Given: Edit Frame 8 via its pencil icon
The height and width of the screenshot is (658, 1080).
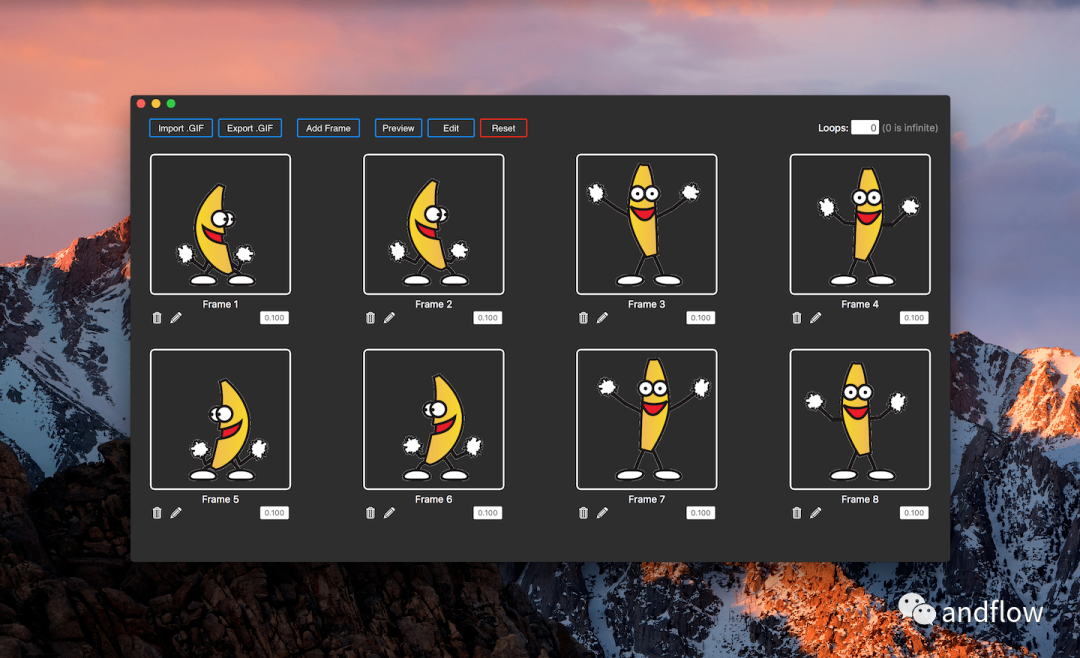Looking at the screenshot, I should pos(816,512).
